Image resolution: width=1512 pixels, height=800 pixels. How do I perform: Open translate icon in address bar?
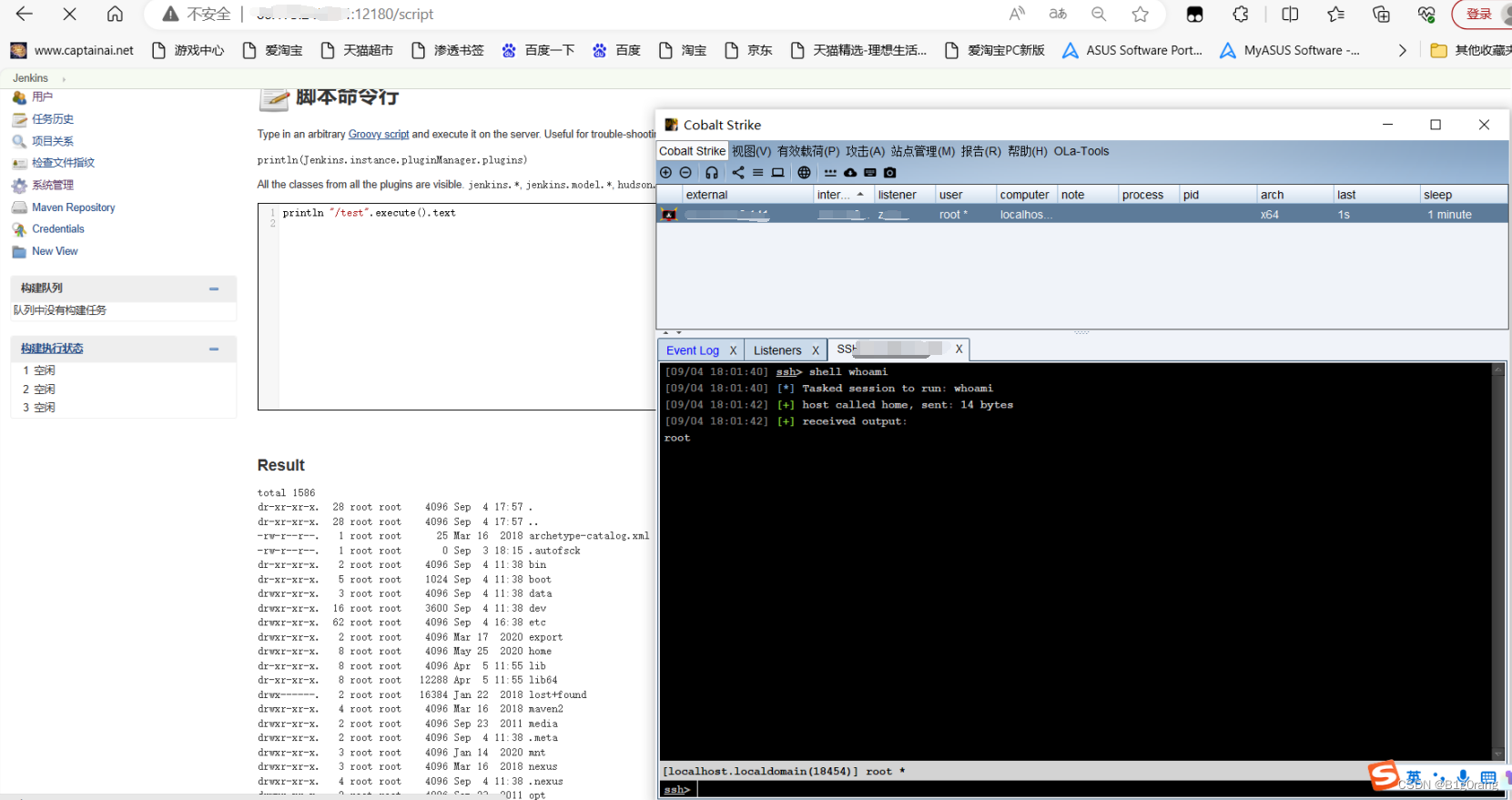(x=1058, y=14)
